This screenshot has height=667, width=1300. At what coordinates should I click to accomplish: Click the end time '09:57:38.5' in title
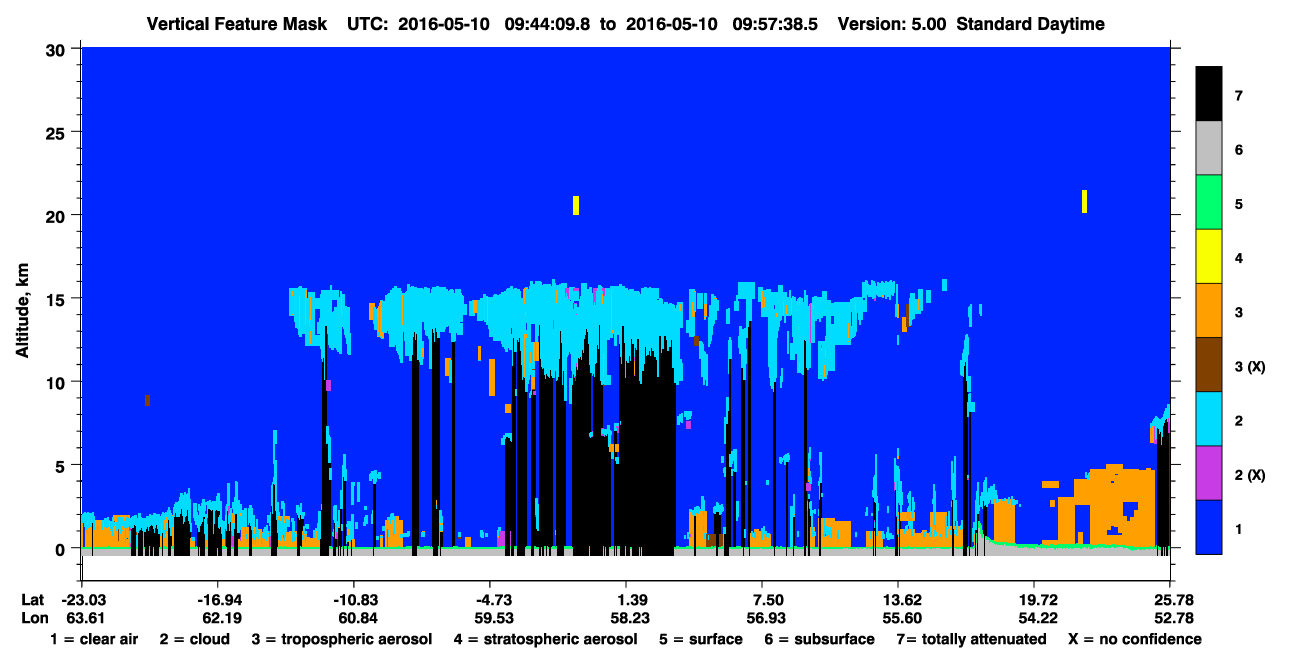[x=775, y=24]
